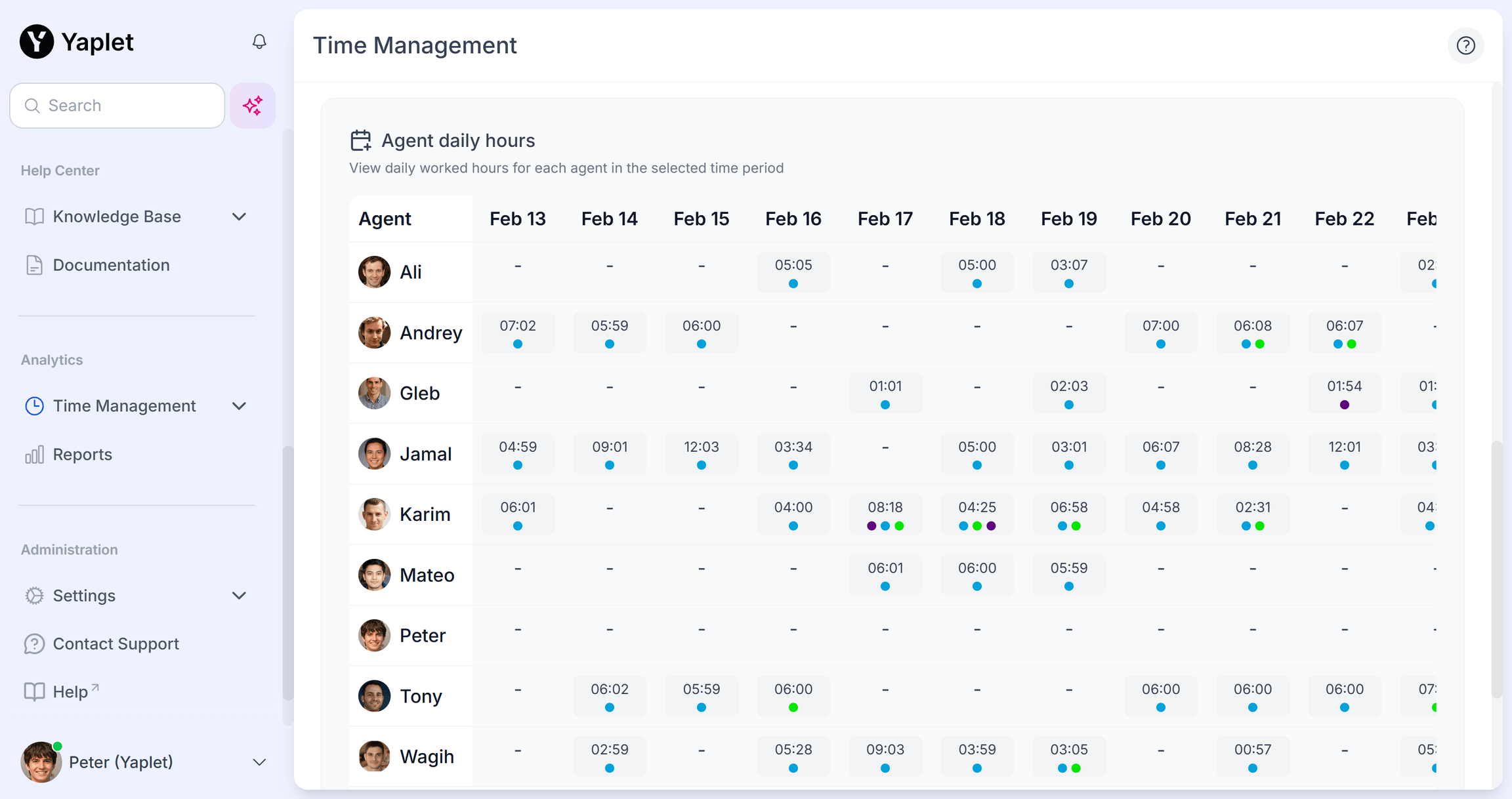1512x799 pixels.
Task: Open the AI sparkle assistant button
Action: pyautogui.click(x=253, y=106)
